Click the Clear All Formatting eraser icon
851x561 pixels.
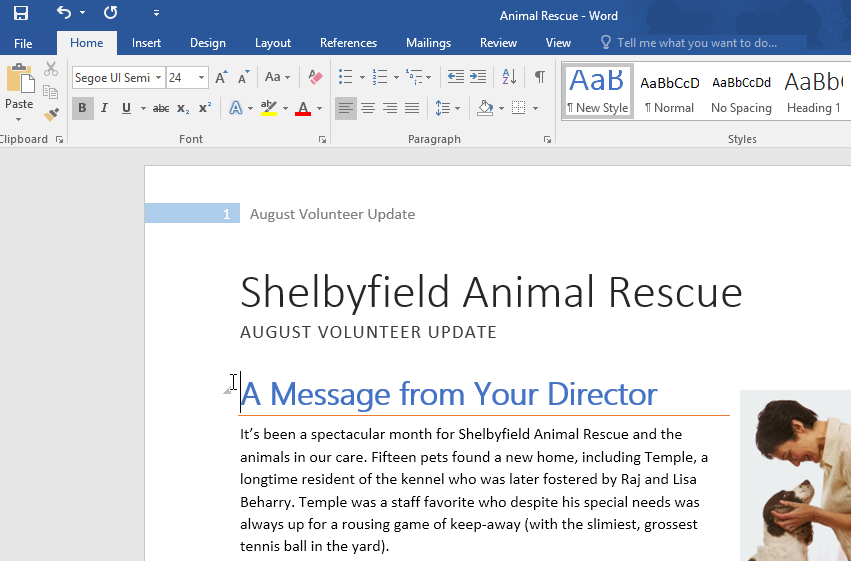315,77
